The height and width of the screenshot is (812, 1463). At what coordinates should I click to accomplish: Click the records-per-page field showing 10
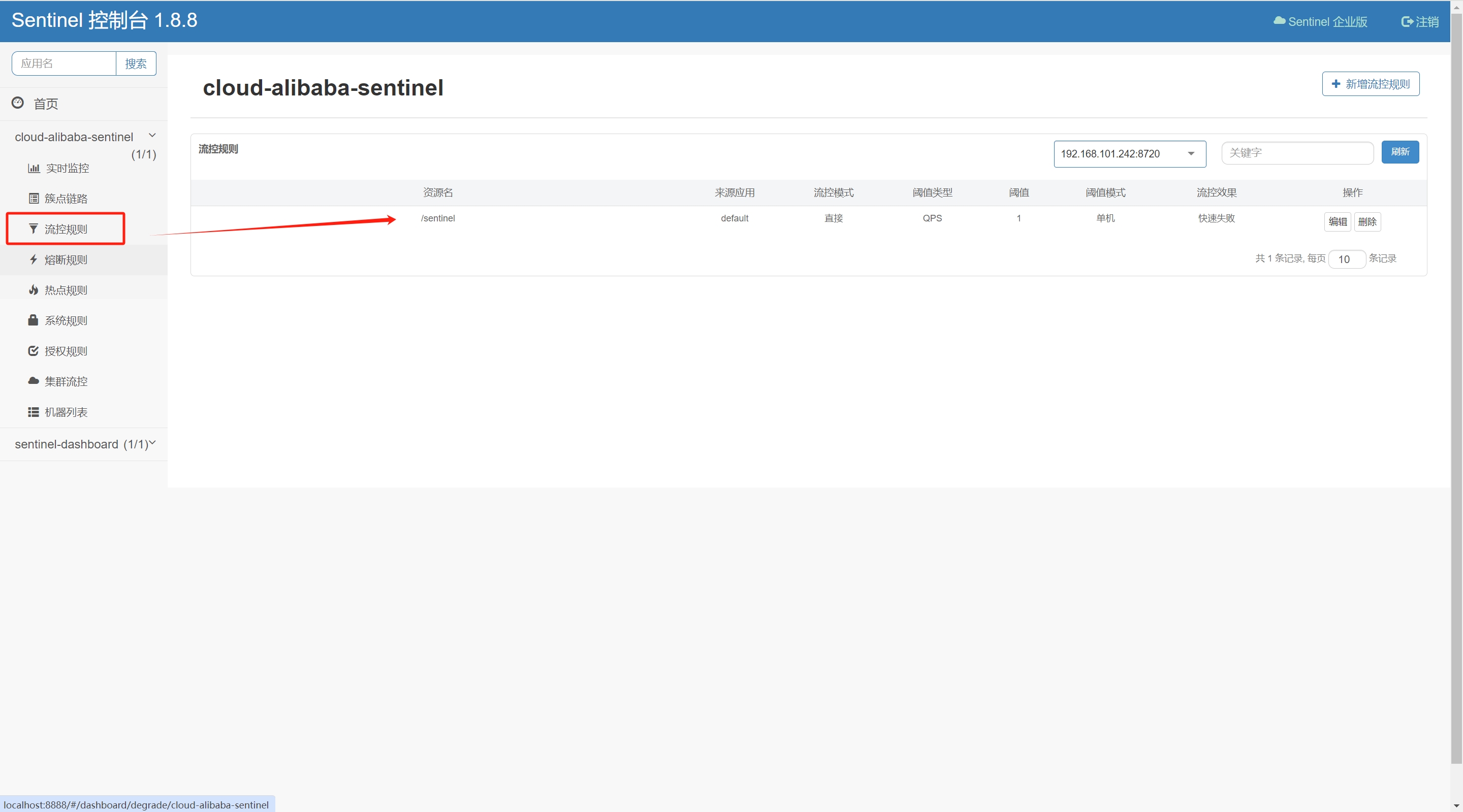pyautogui.click(x=1346, y=259)
